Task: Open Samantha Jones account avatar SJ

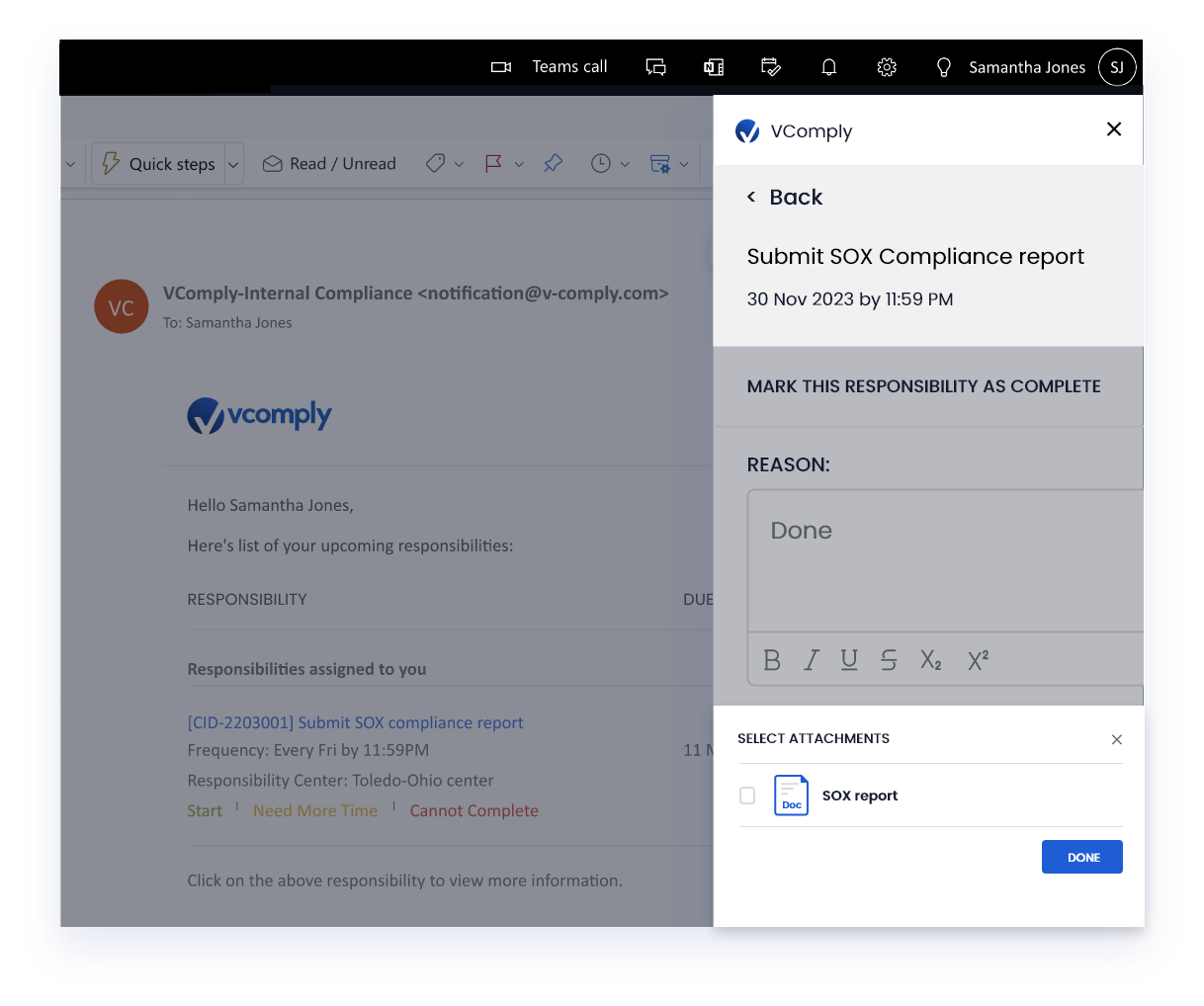Action: (1117, 67)
